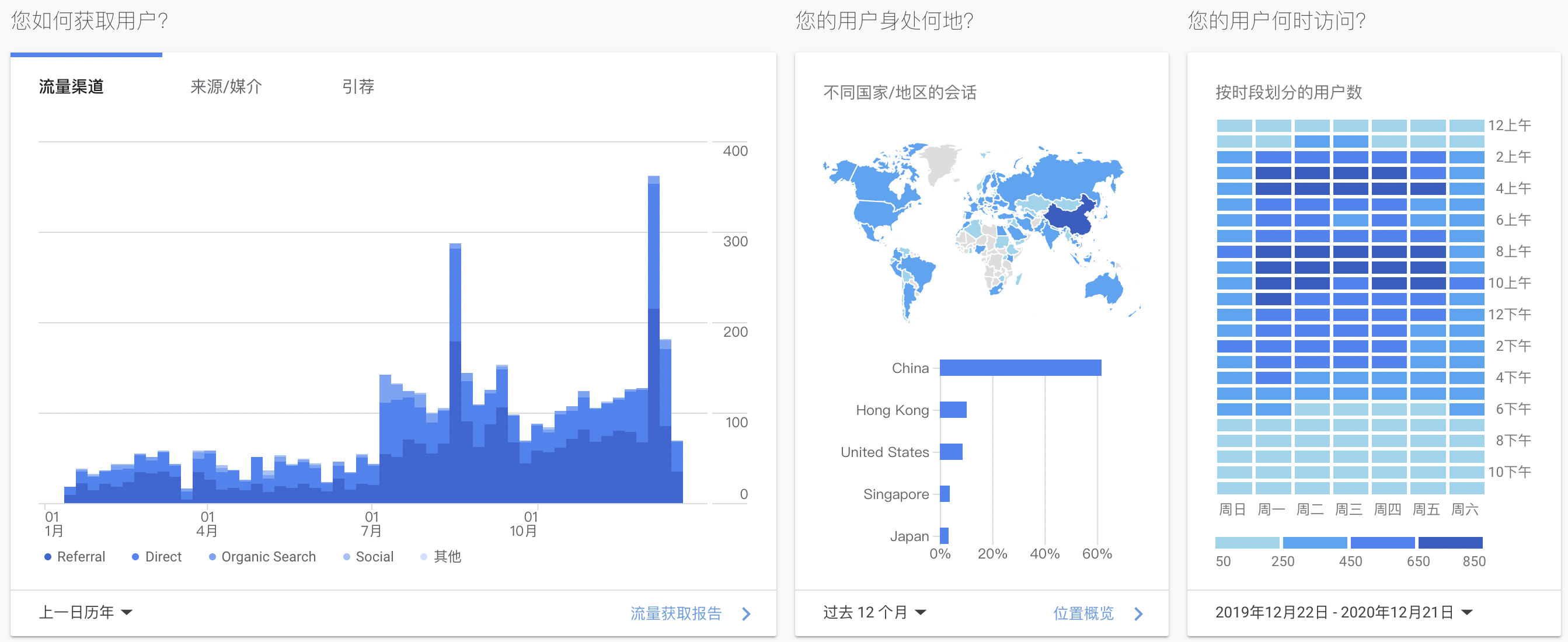The height and width of the screenshot is (642, 1568).
Task: Open the 位置概览 link
Action: (x=1083, y=613)
